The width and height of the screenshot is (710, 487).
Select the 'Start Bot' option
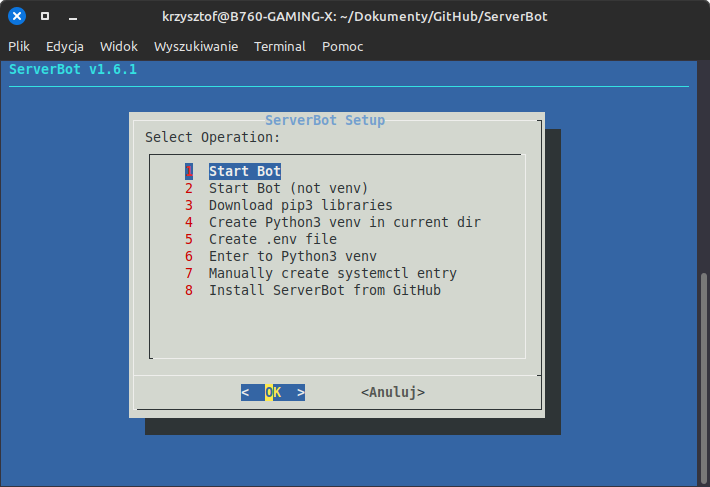(245, 172)
